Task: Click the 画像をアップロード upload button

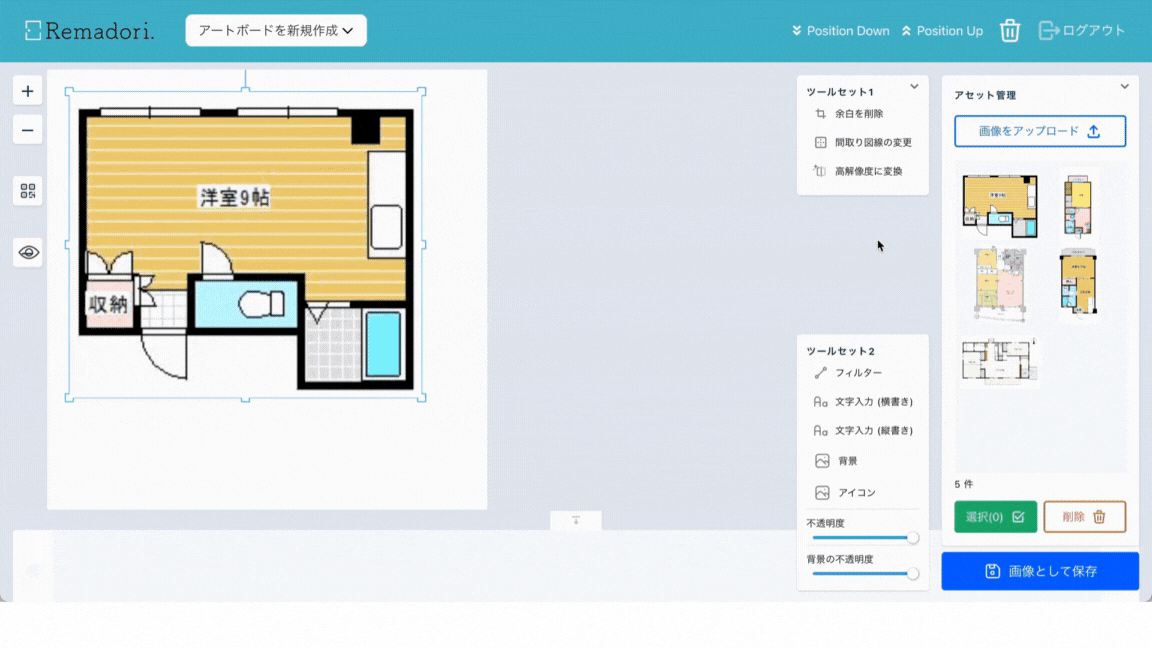Action: pos(1039,131)
